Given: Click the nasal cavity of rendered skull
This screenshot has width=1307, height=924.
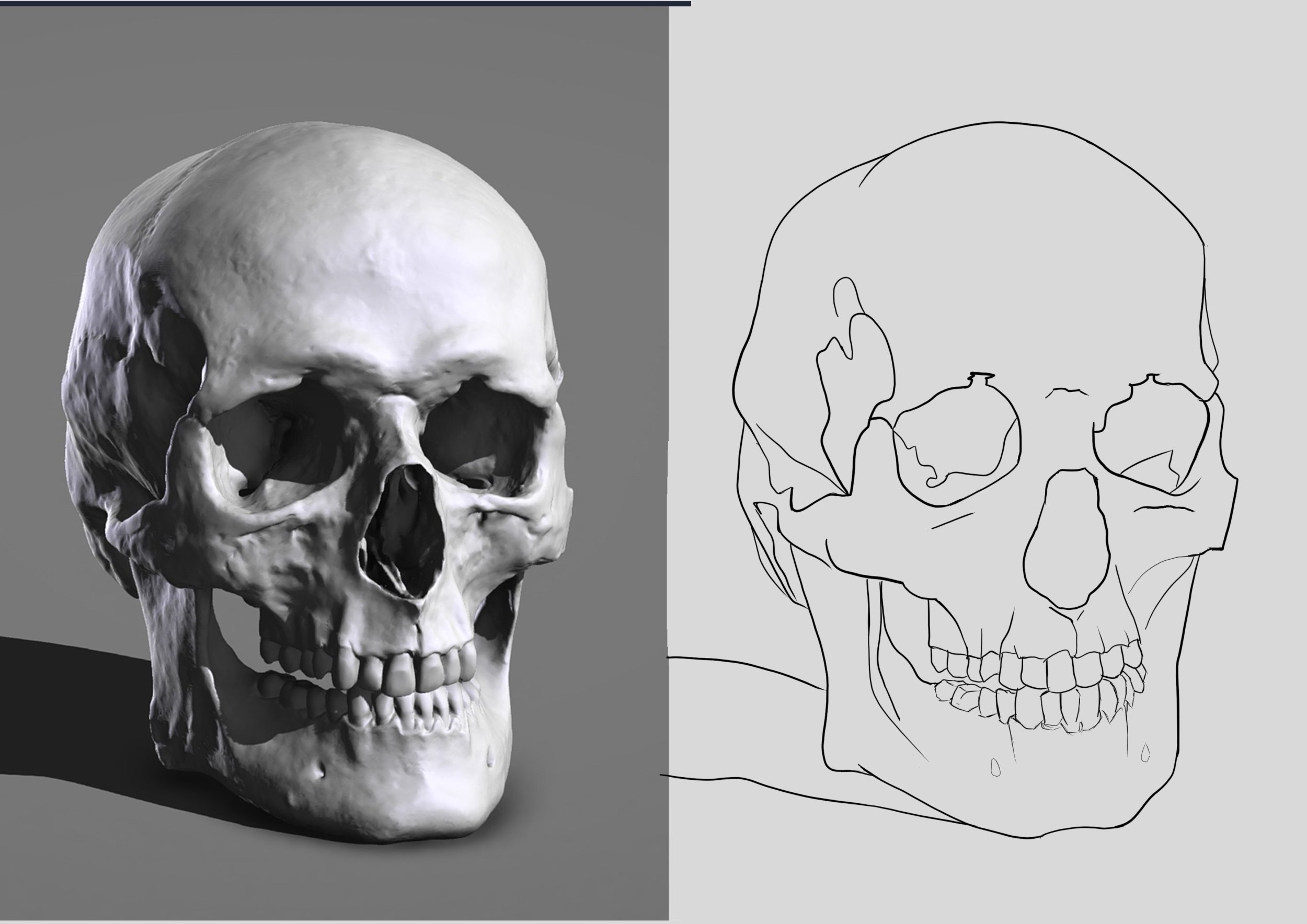Looking at the screenshot, I should coord(405,529).
